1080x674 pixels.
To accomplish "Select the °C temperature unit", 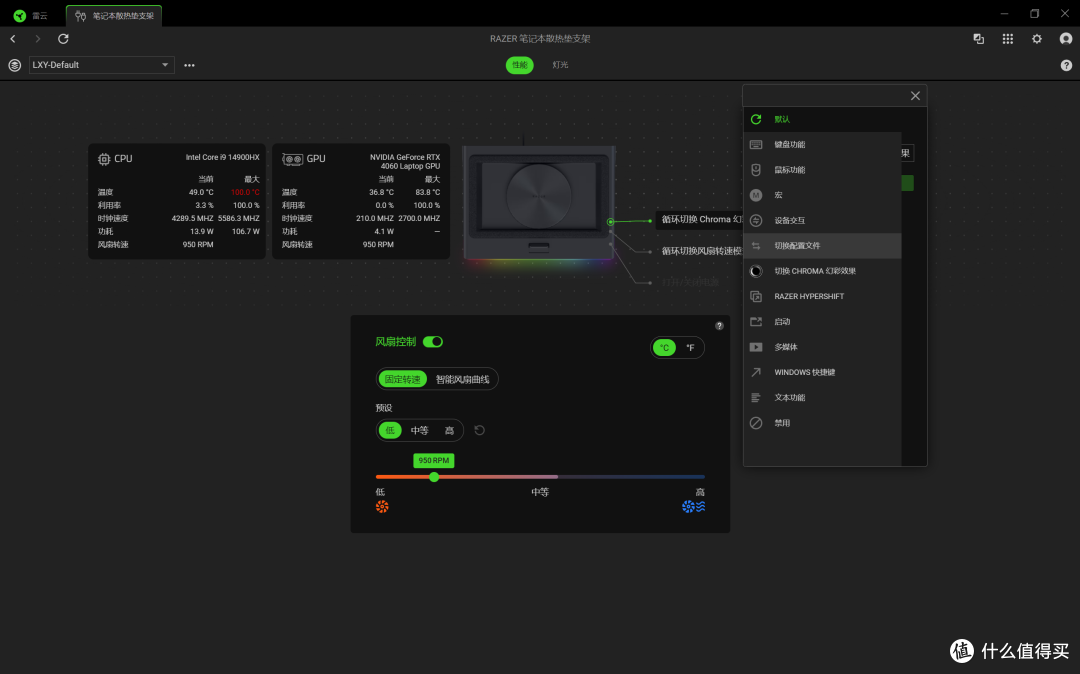I will pos(664,348).
